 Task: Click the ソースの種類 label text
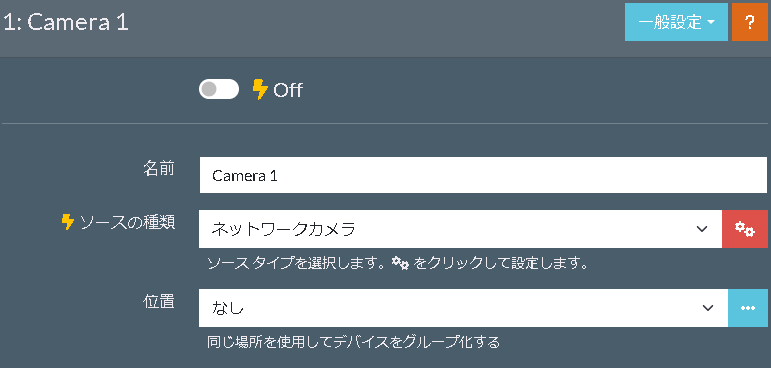[x=127, y=222]
